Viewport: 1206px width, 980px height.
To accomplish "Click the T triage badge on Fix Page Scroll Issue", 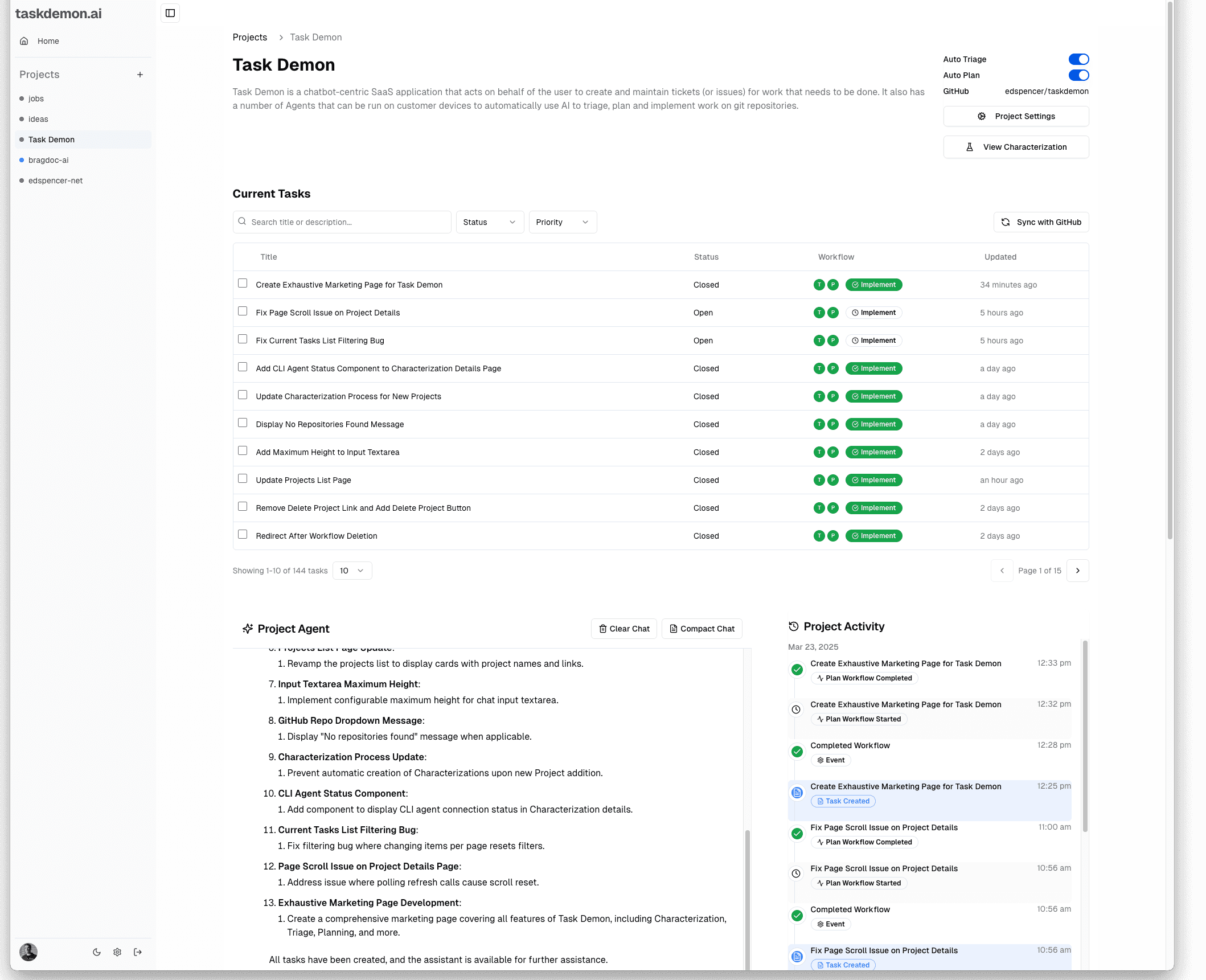I will pos(819,312).
